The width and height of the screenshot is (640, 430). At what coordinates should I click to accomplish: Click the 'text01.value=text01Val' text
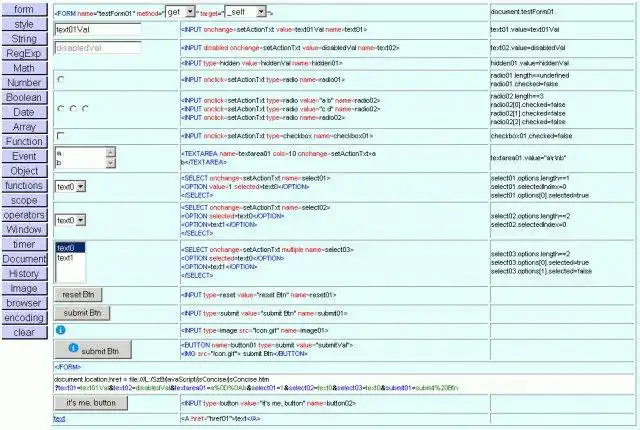point(524,29)
